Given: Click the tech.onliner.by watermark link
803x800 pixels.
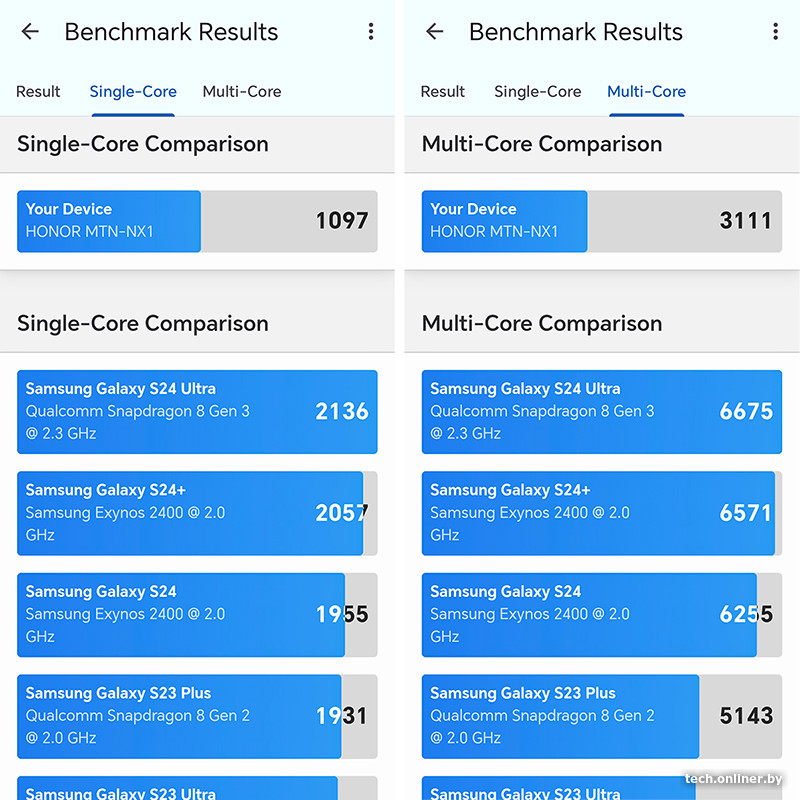Looking at the screenshot, I should (733, 779).
